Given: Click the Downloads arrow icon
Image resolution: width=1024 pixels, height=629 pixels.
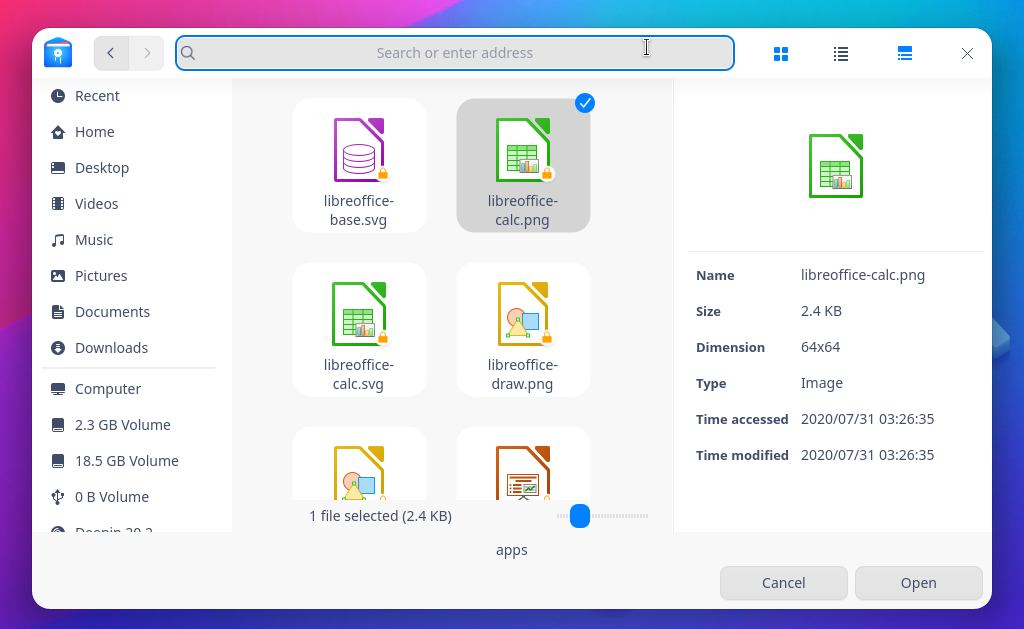Looking at the screenshot, I should coord(58,347).
